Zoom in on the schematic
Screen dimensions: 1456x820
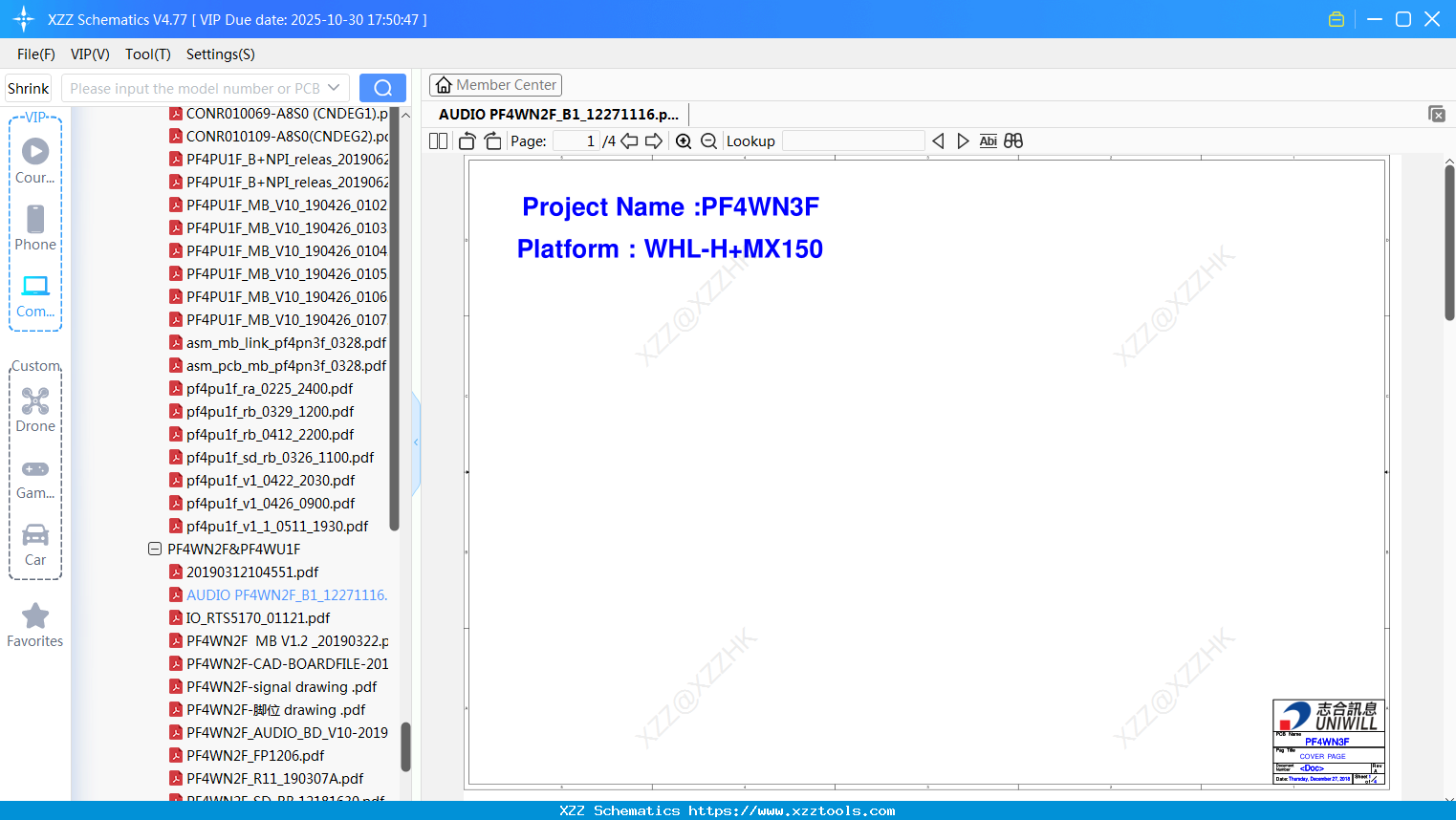[x=684, y=141]
